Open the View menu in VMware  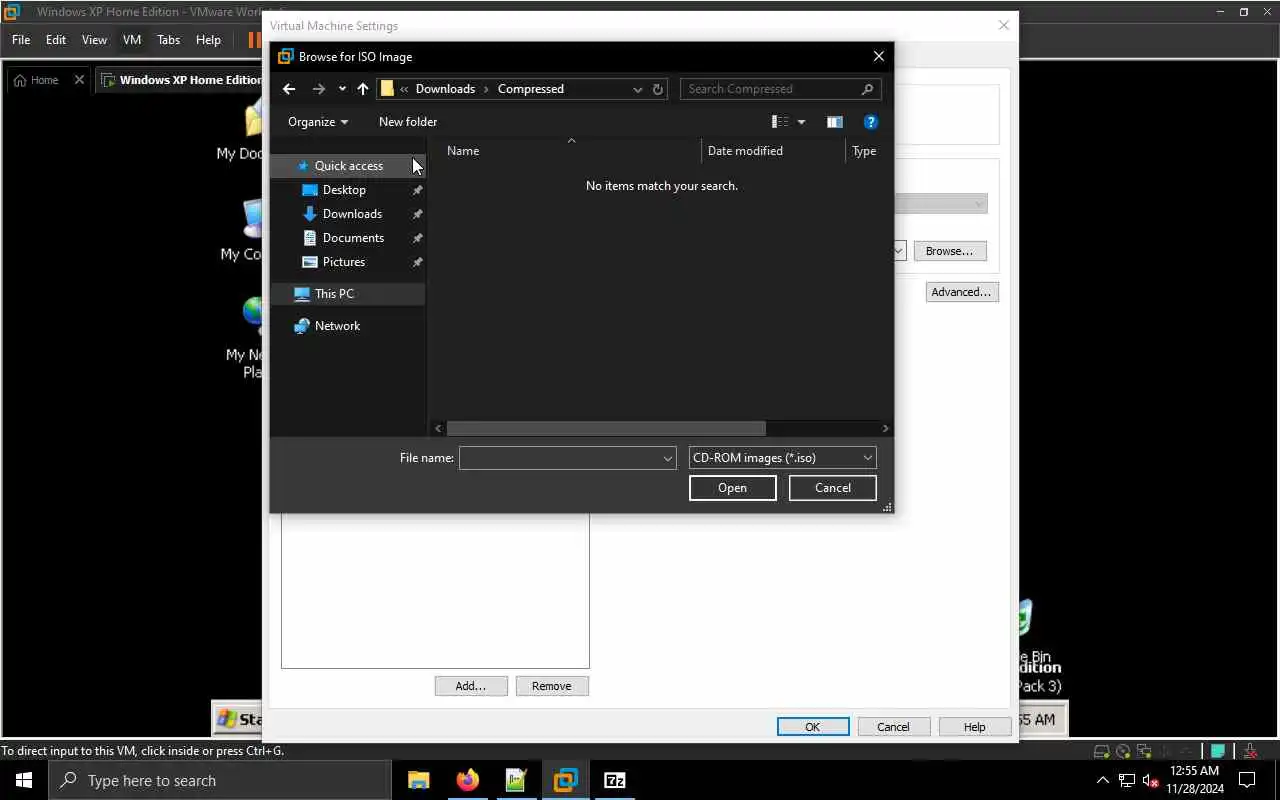(94, 40)
